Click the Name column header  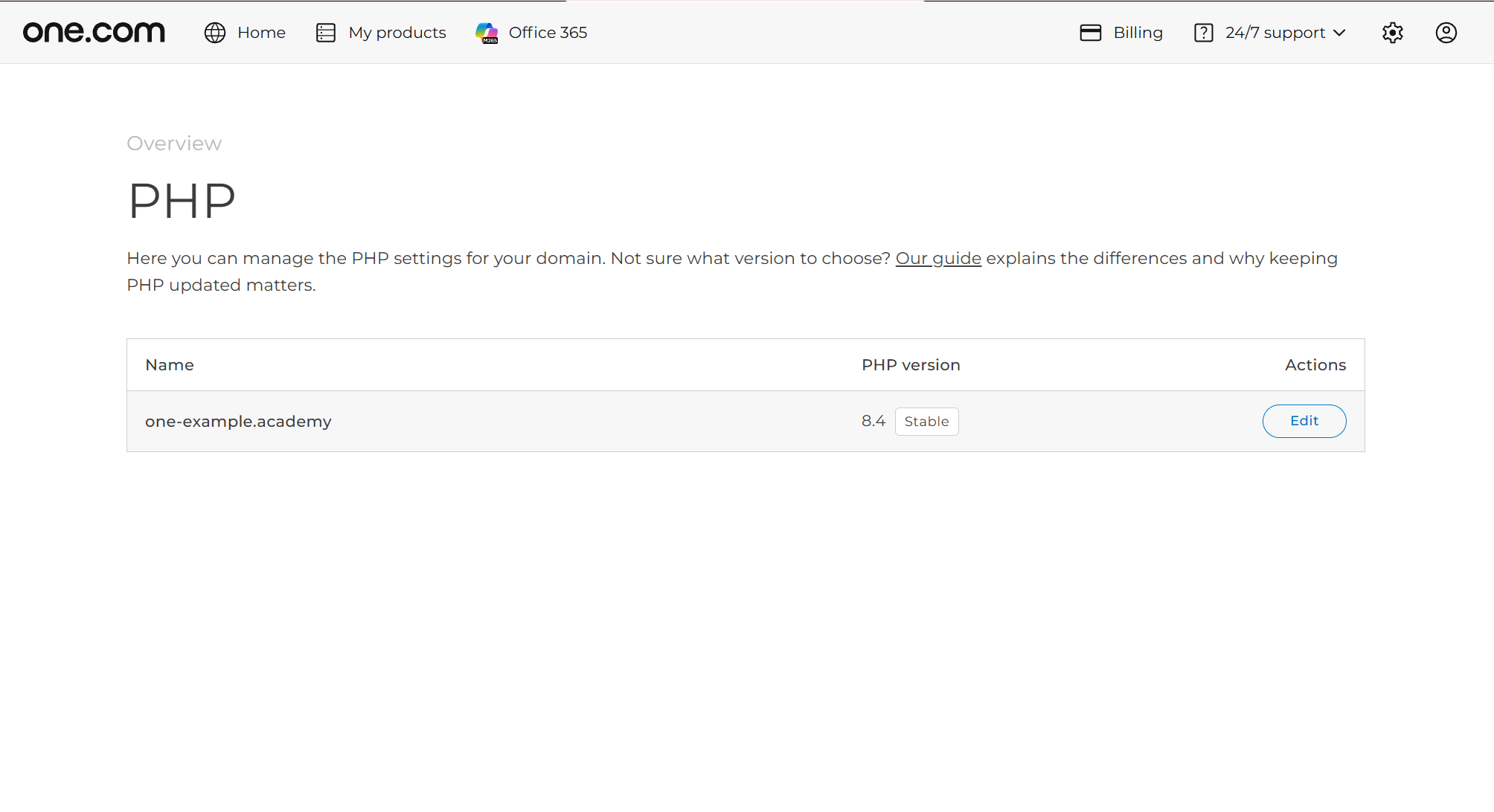pyautogui.click(x=170, y=365)
